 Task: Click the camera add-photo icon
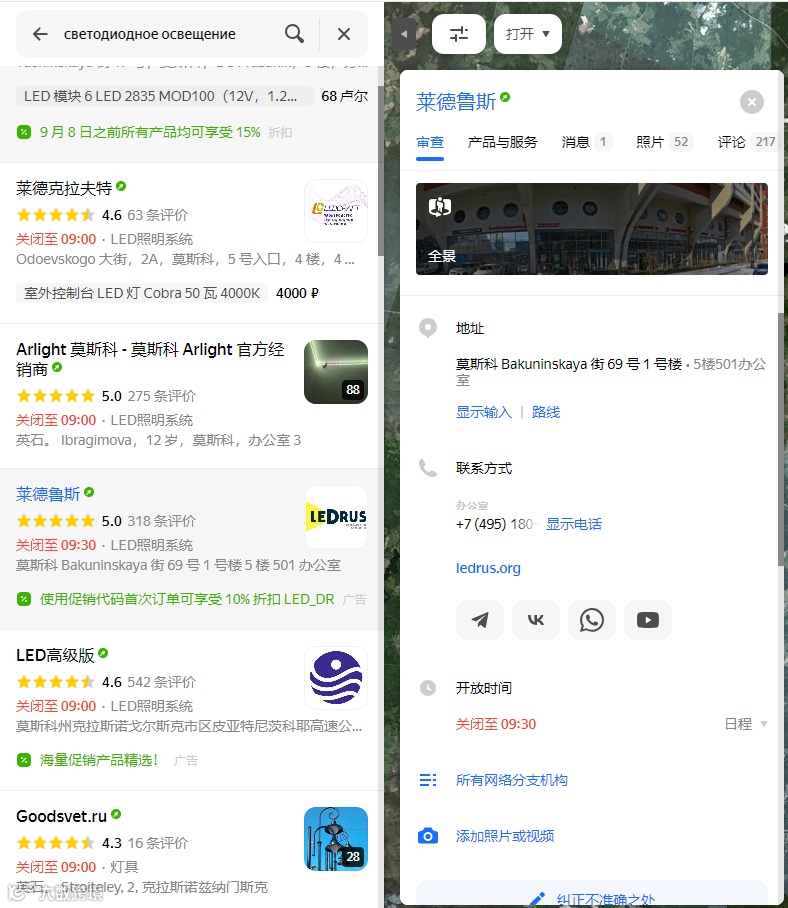(x=428, y=836)
